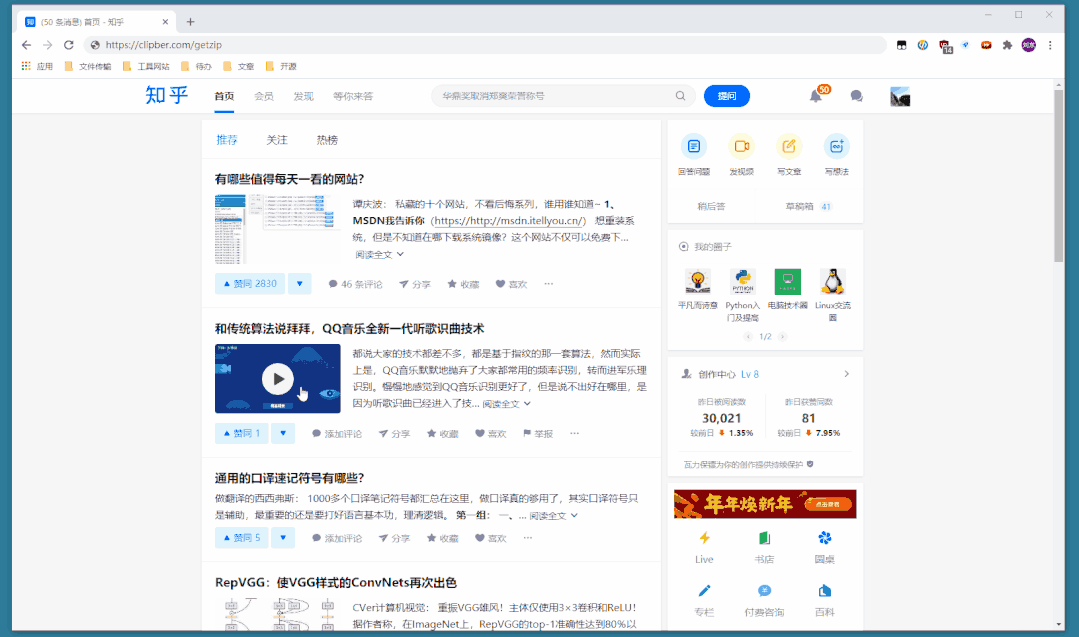The width and height of the screenshot is (1079, 637).
Task: Click the search magnifier icon
Action: tap(680, 96)
